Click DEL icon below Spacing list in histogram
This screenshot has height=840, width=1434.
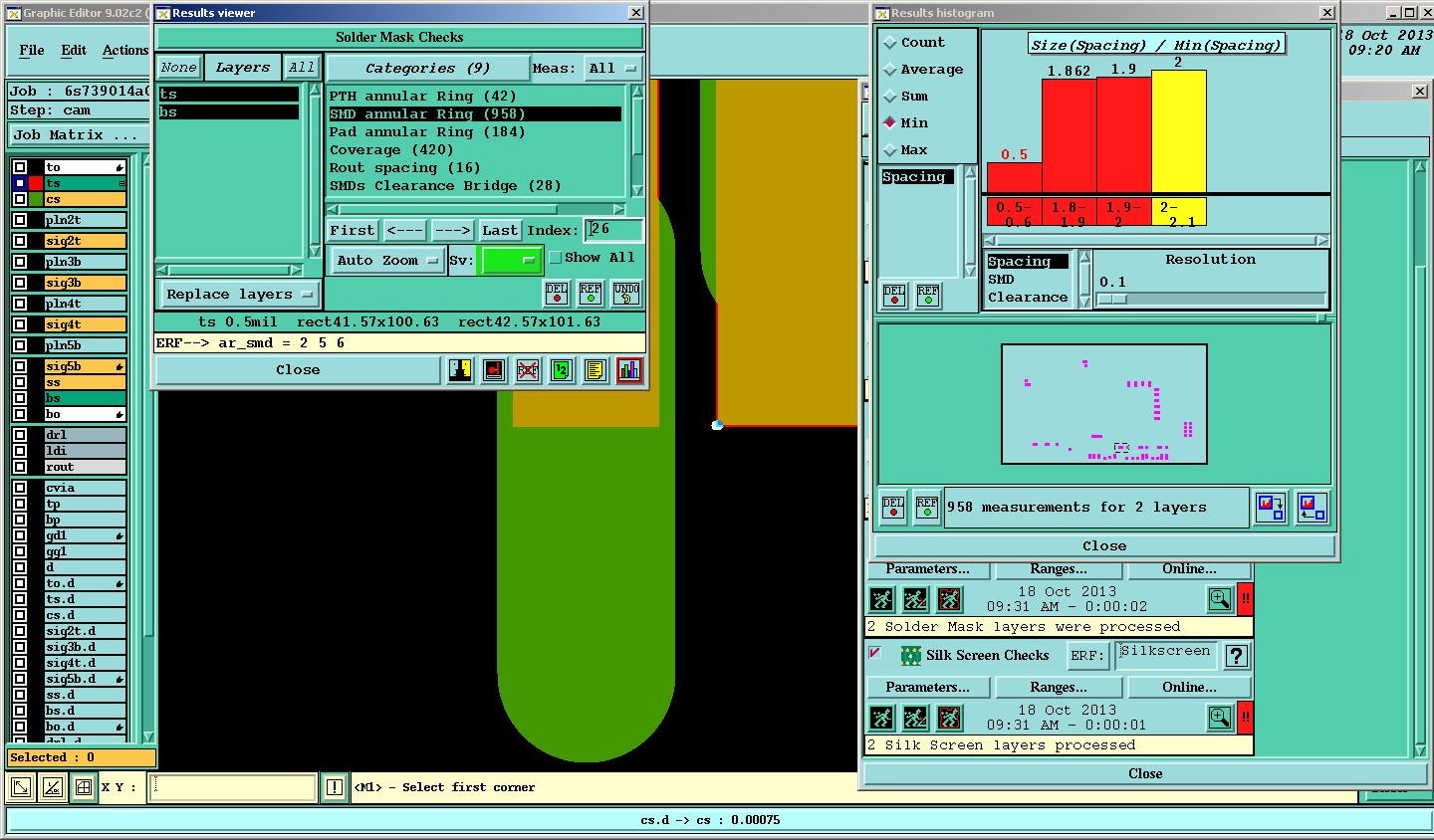pos(894,296)
